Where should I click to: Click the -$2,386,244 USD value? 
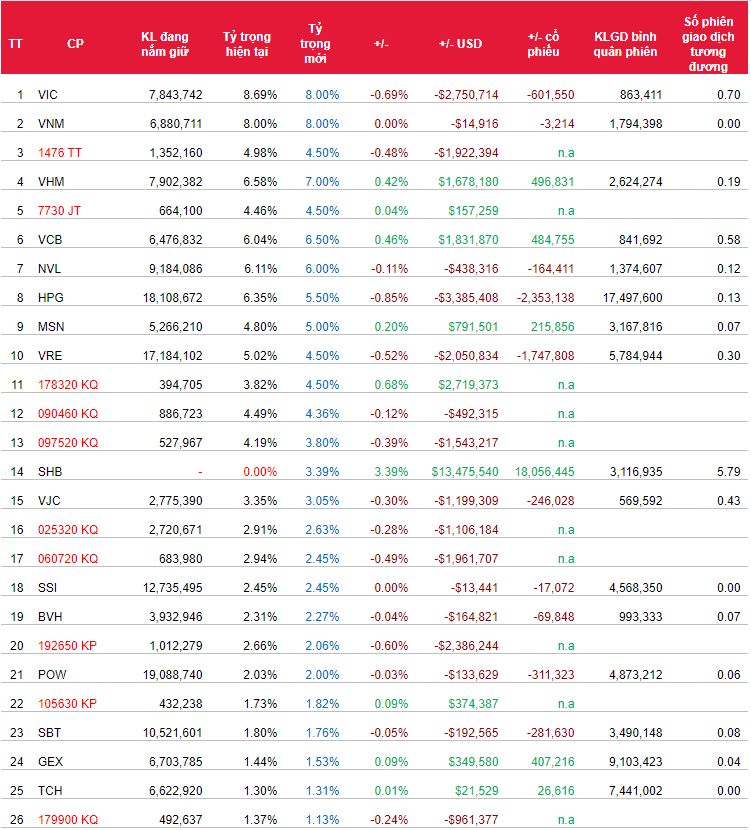466,646
